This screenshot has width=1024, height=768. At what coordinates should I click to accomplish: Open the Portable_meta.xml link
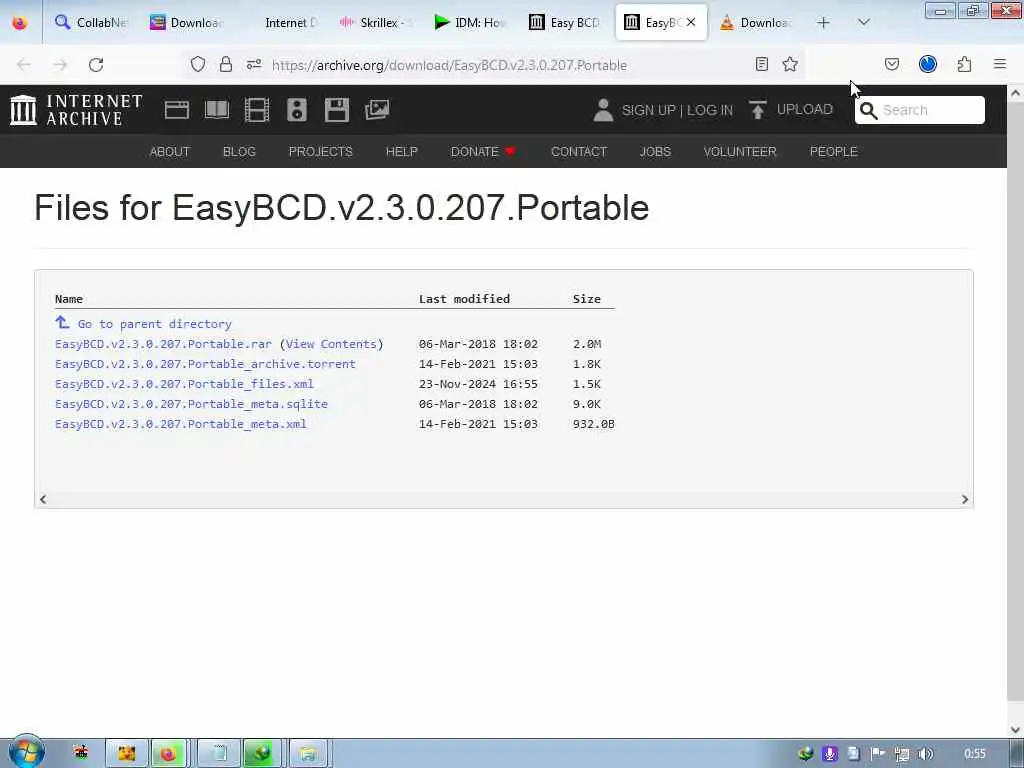click(x=181, y=424)
